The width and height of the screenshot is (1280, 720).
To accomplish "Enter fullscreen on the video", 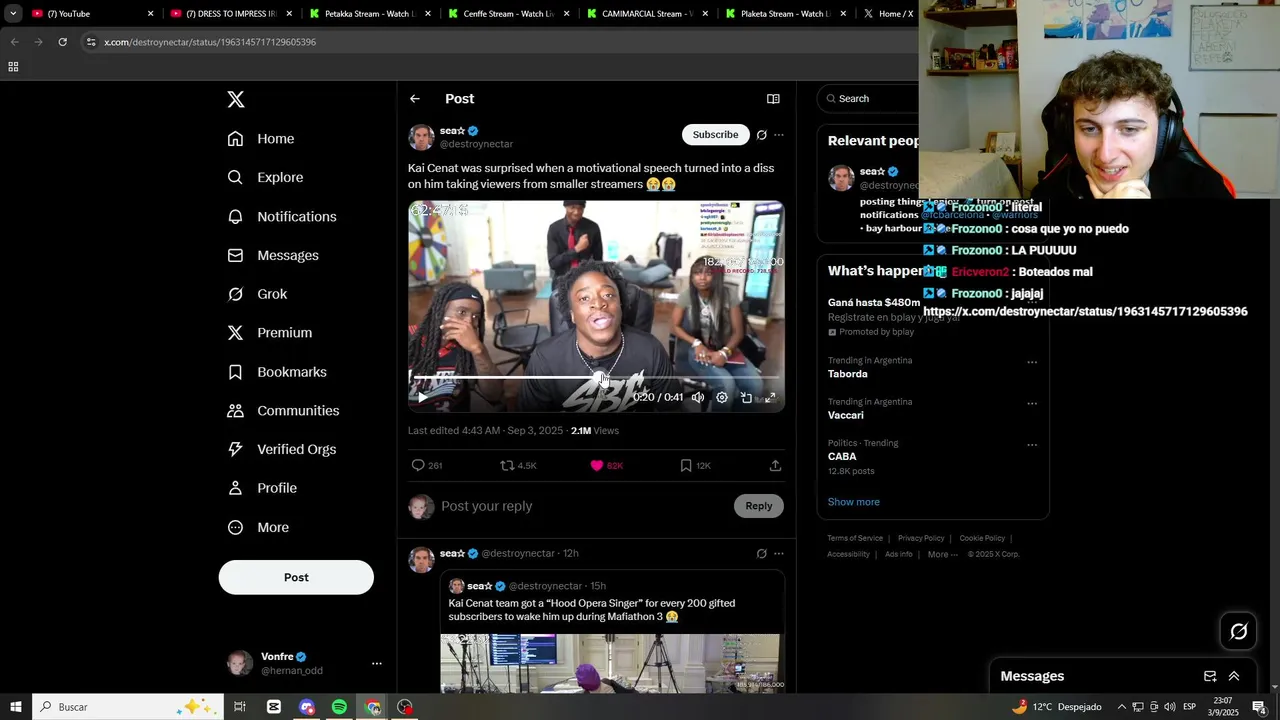I will pyautogui.click(x=770, y=397).
